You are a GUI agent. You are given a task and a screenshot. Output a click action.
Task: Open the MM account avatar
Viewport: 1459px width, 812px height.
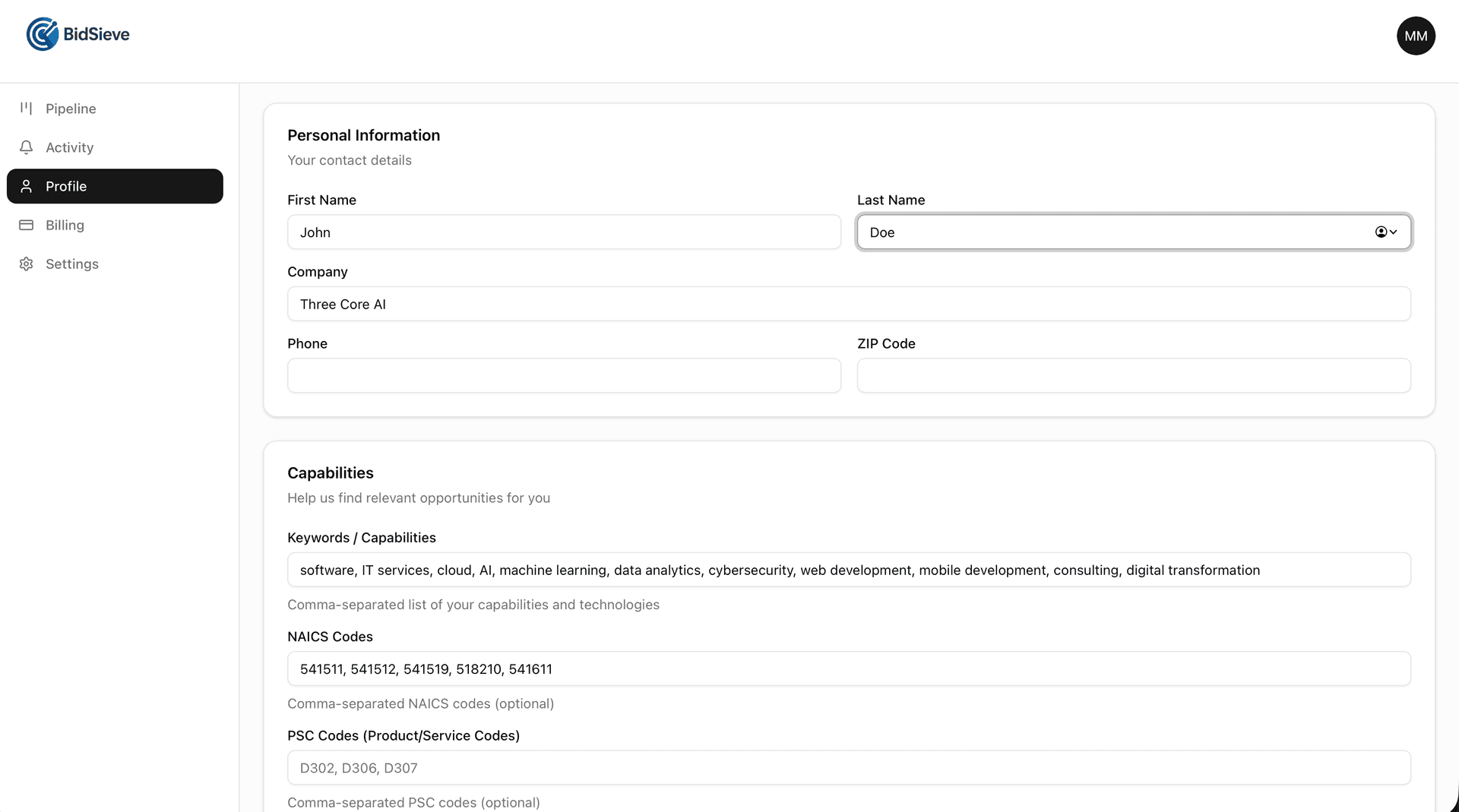1416,36
